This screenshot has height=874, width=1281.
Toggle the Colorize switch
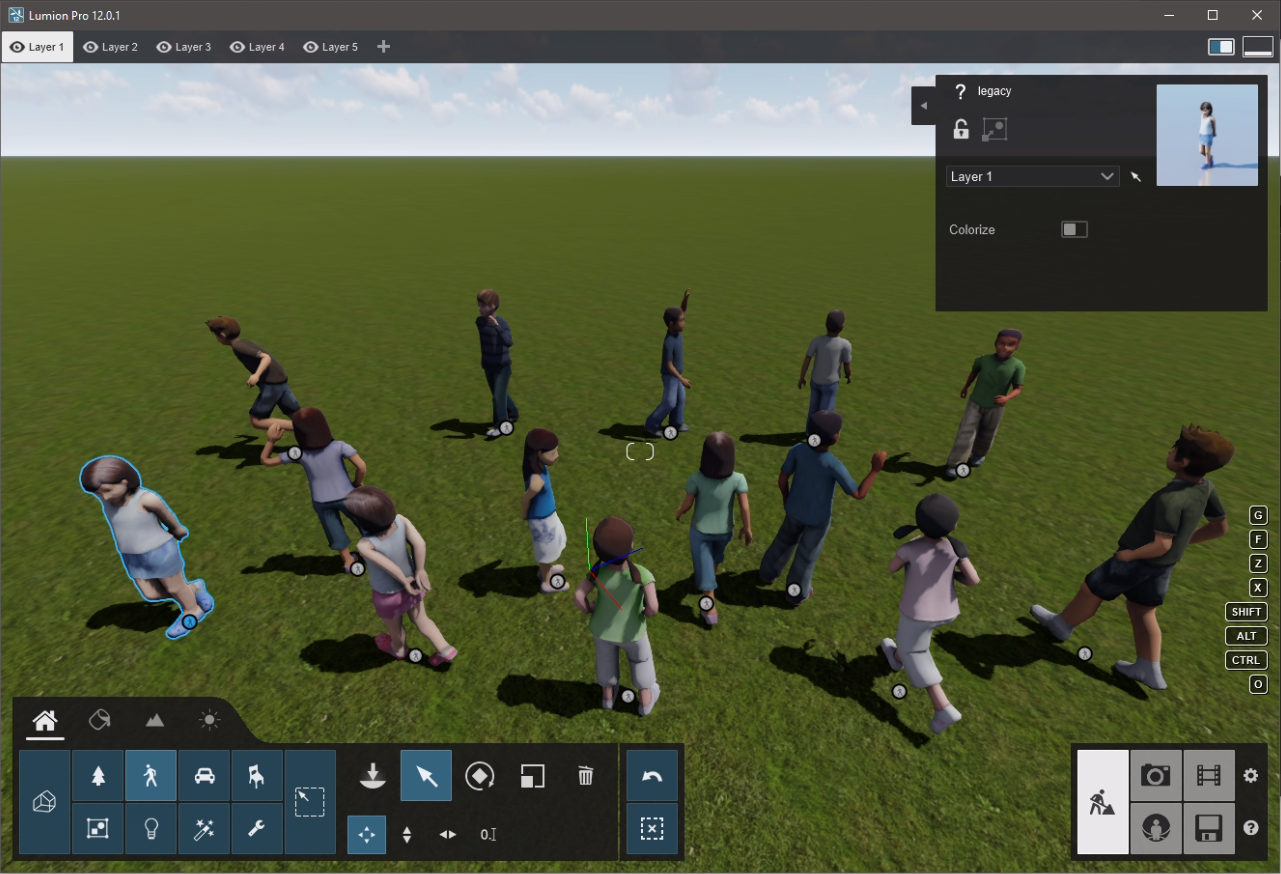[x=1074, y=230]
